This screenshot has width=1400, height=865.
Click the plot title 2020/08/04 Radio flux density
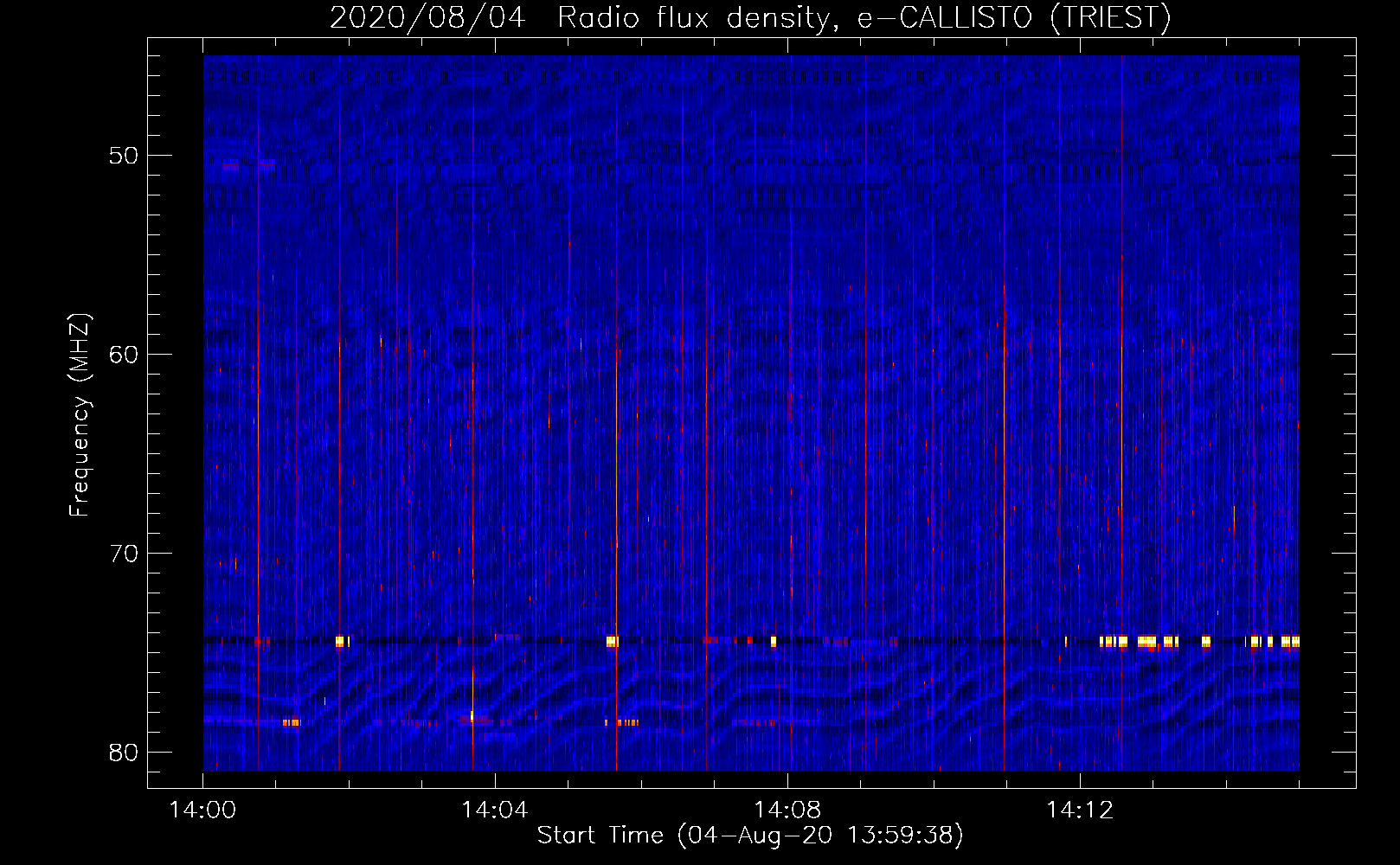[x=750, y=17]
